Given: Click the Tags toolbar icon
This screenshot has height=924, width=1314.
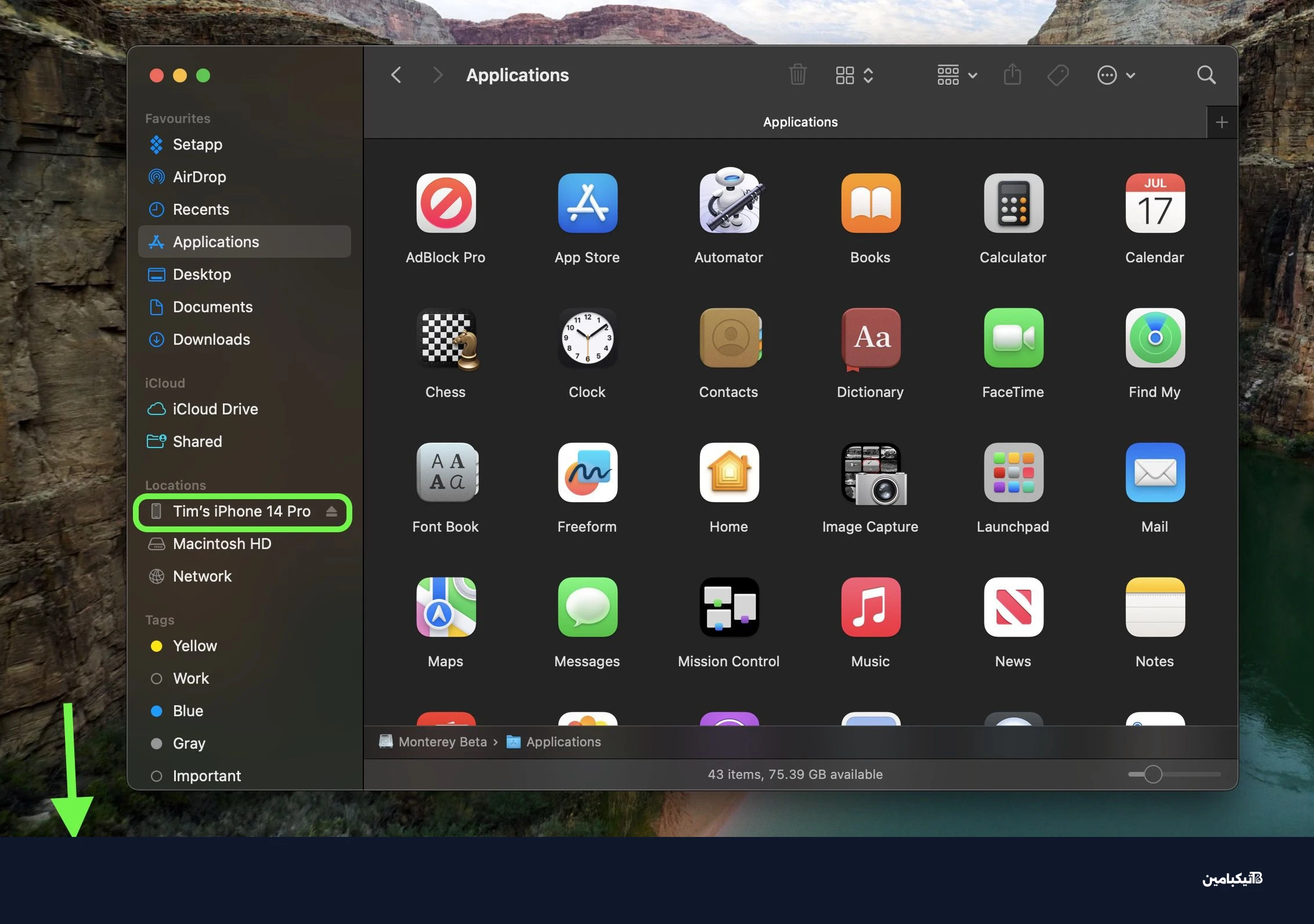Looking at the screenshot, I should 1058,75.
